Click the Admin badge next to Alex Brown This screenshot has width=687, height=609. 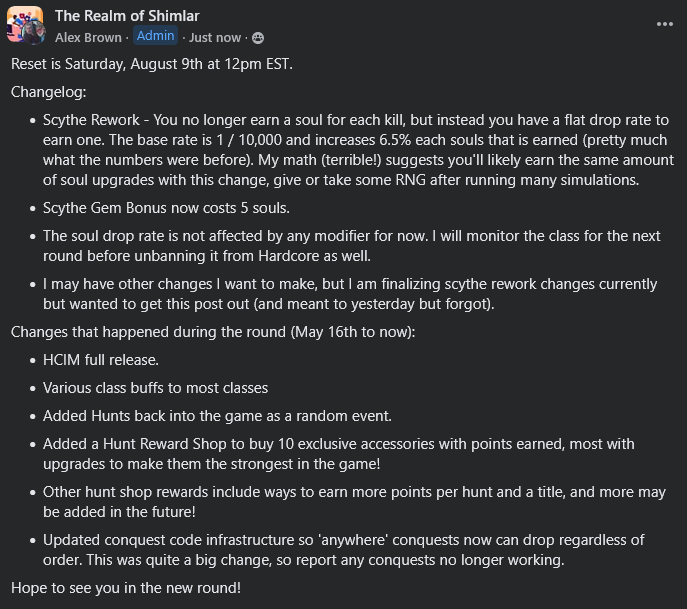click(155, 37)
